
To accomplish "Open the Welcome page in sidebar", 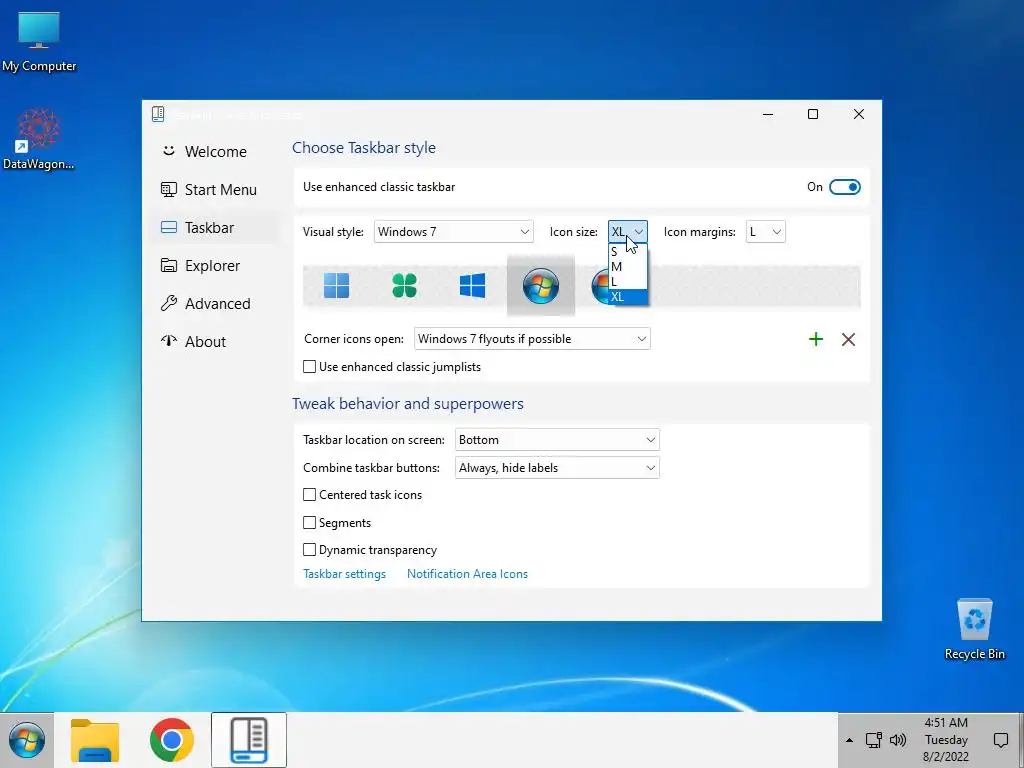I will 216,152.
